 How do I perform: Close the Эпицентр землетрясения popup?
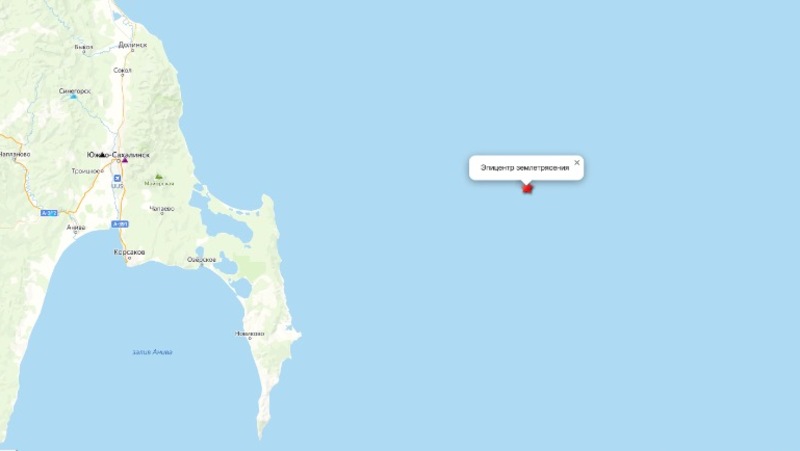click(577, 163)
